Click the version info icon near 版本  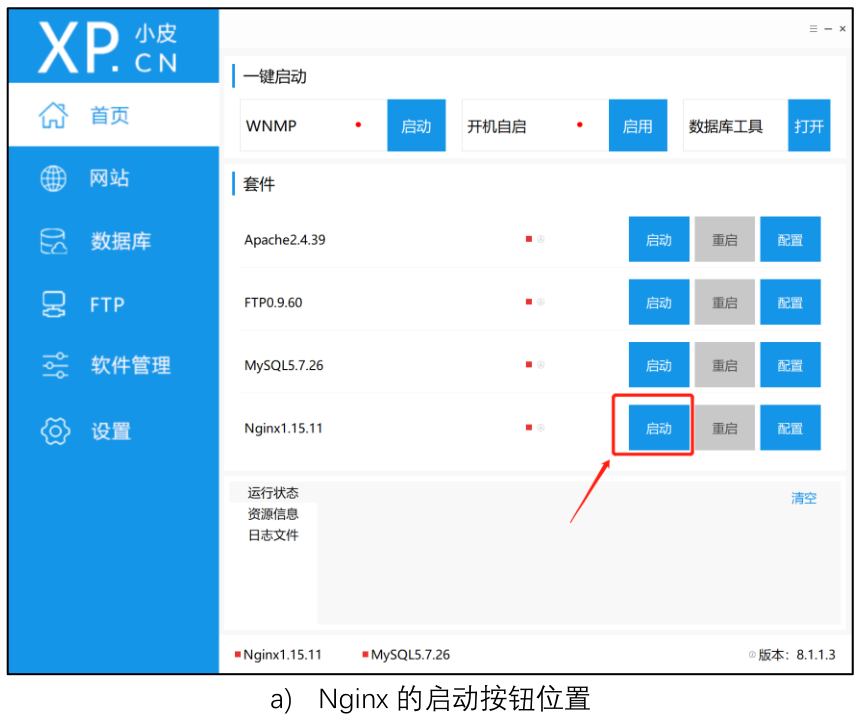pyautogui.click(x=752, y=655)
